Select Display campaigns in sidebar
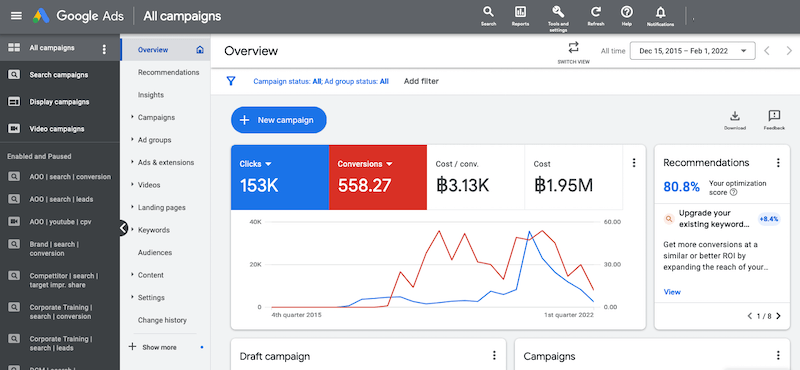This screenshot has width=800, height=370. tap(60, 102)
